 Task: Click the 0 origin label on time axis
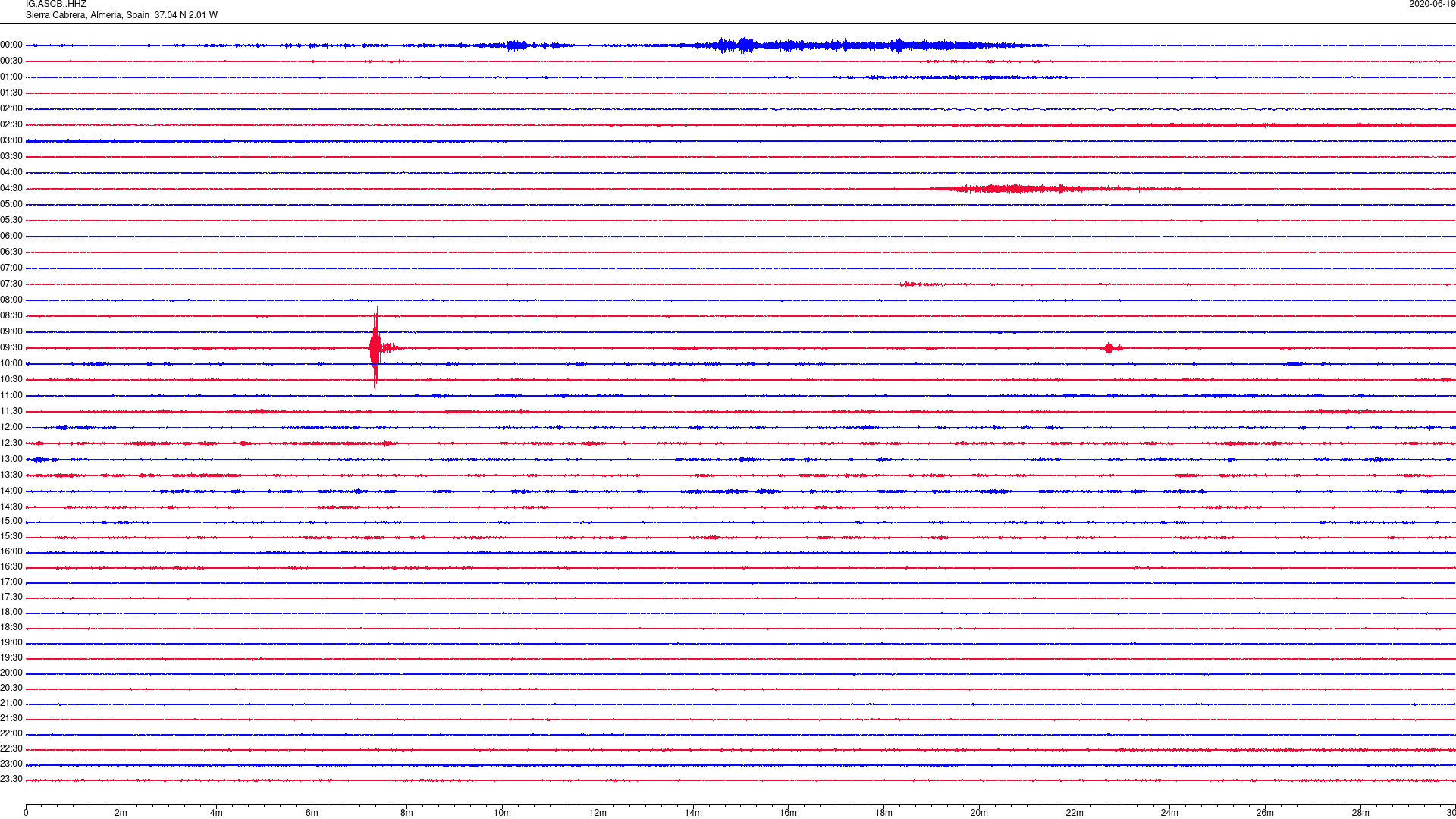(26, 813)
